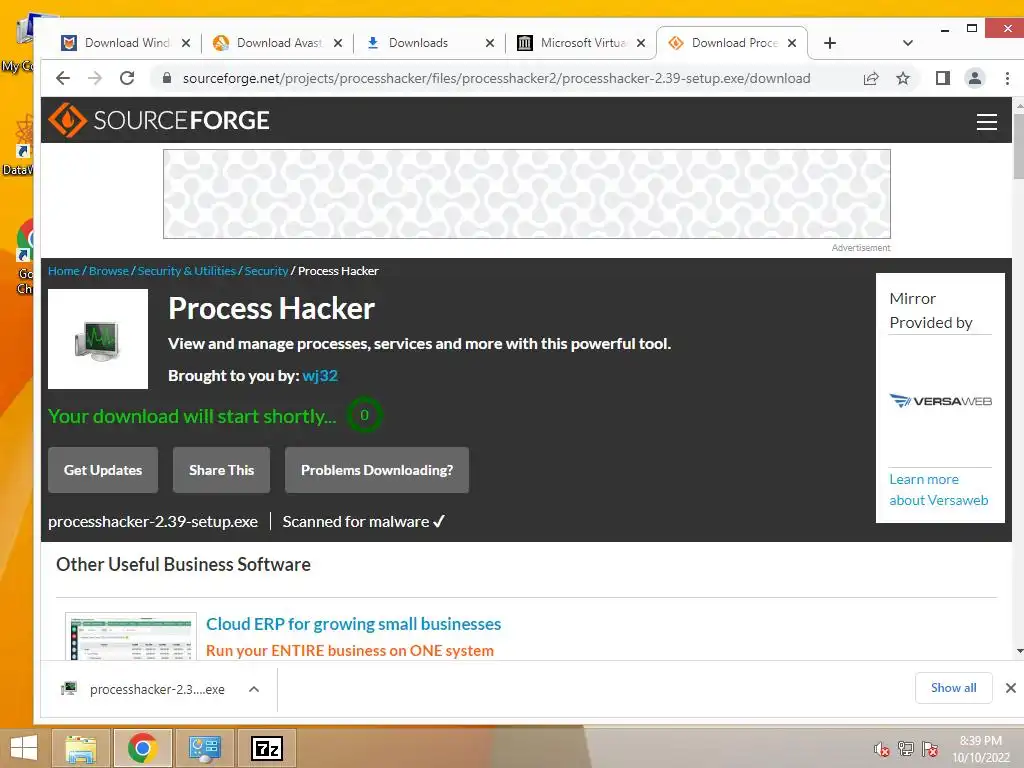Click the Action Center flag icon
This screenshot has height=768, width=1024.
[930, 748]
